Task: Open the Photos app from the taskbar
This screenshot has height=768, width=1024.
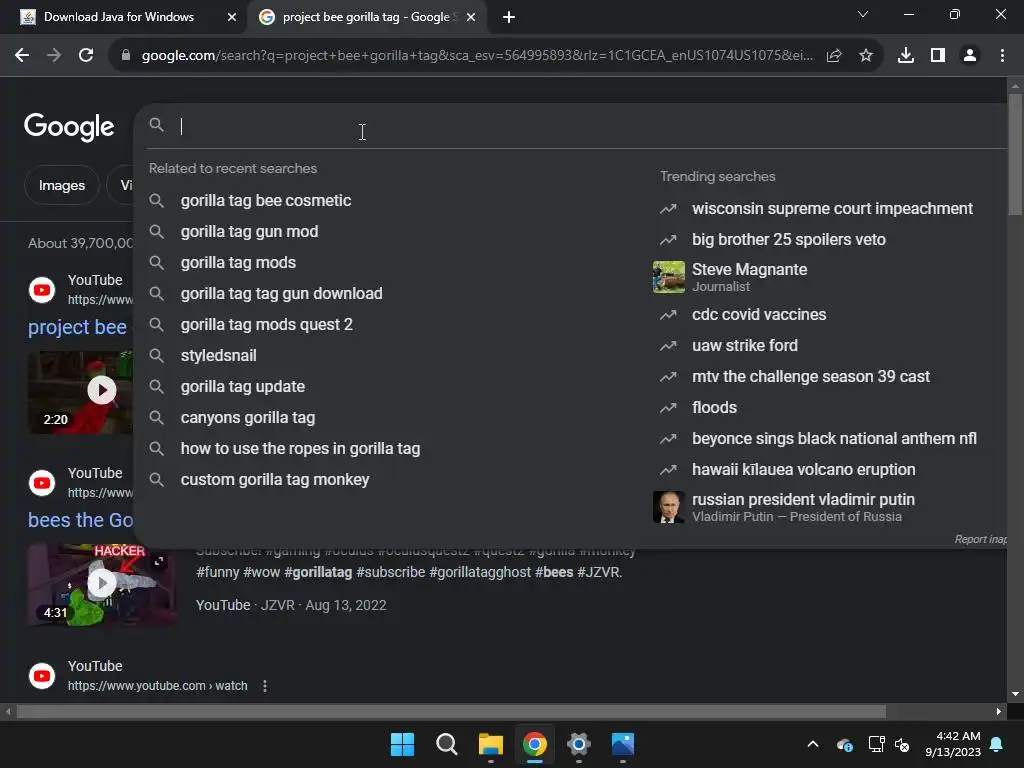Action: coord(623,744)
